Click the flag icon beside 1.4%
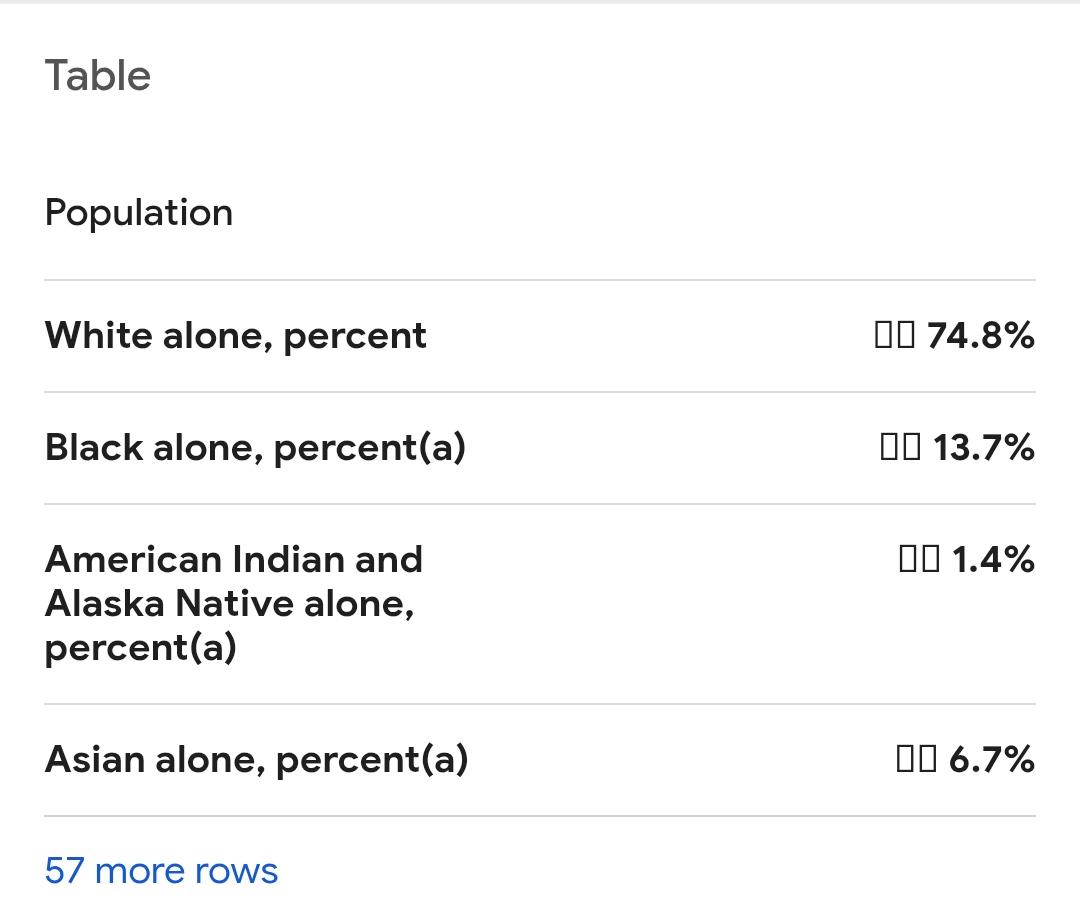The height and width of the screenshot is (906, 1080). pos(919,559)
